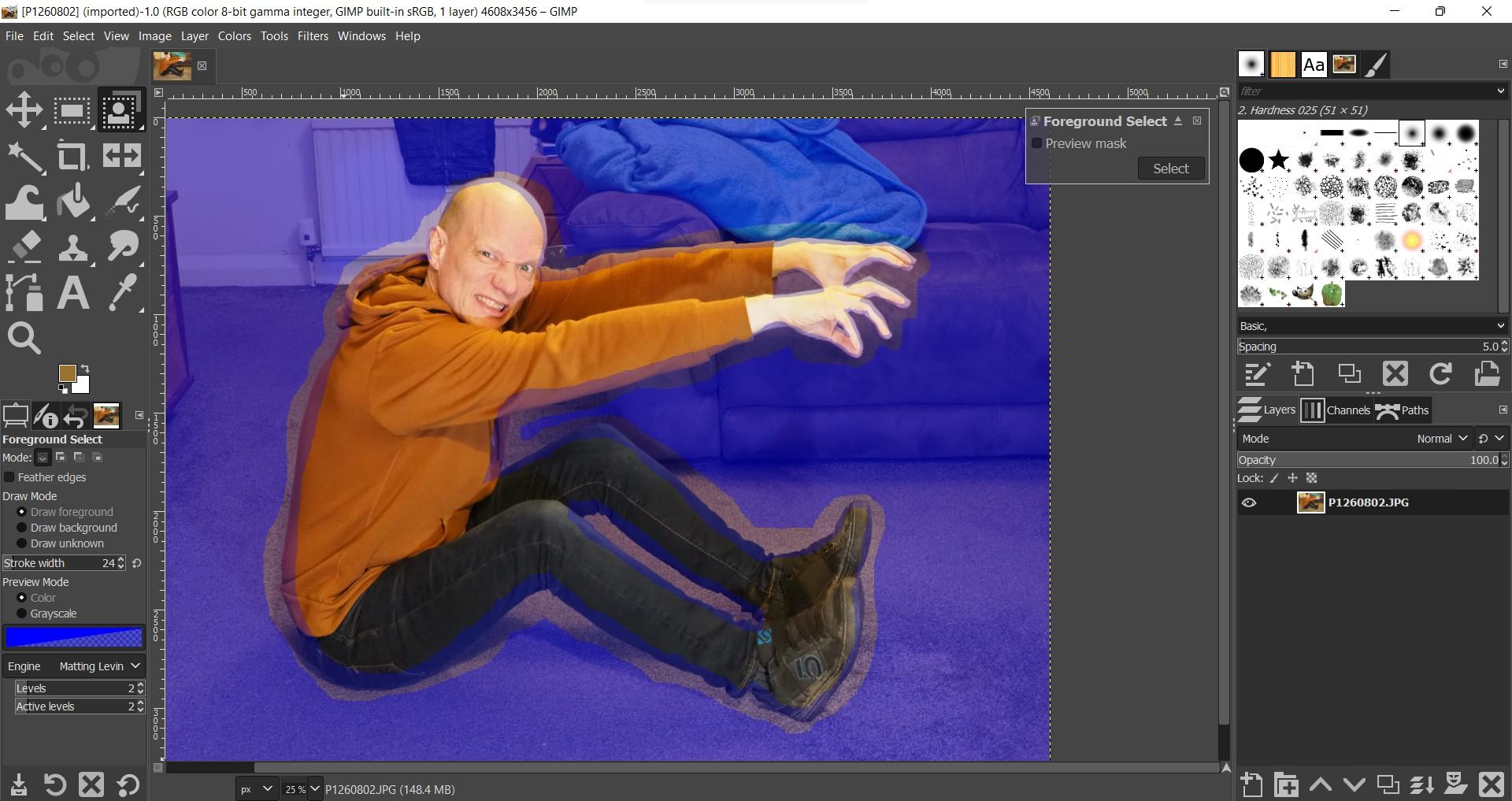Select the Warp Transform tool

click(x=24, y=202)
